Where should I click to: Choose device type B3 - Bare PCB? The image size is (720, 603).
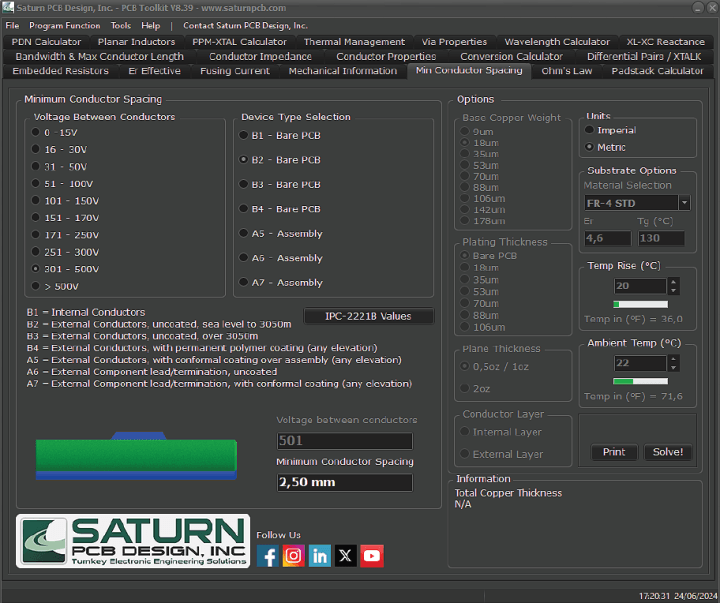point(280,185)
